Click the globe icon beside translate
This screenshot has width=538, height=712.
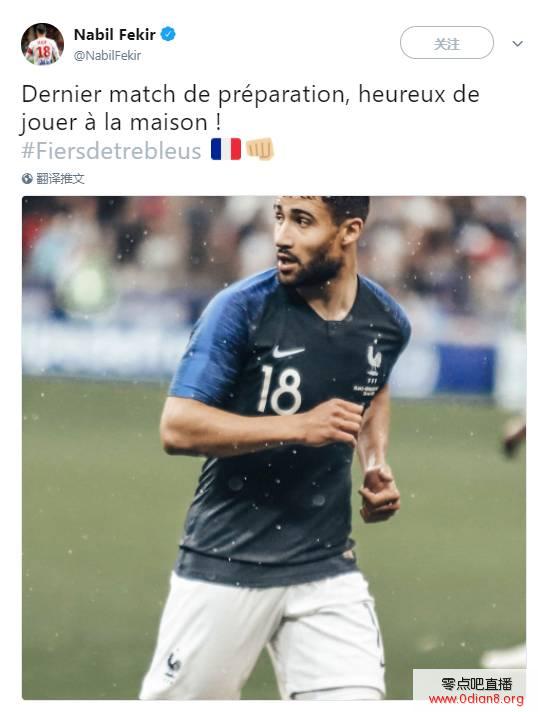pos(27,179)
